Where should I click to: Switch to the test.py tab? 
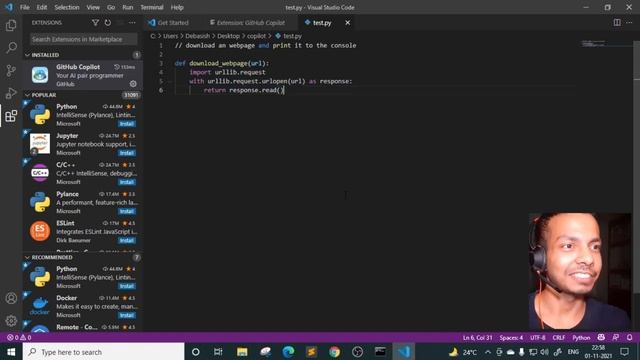click(322, 23)
